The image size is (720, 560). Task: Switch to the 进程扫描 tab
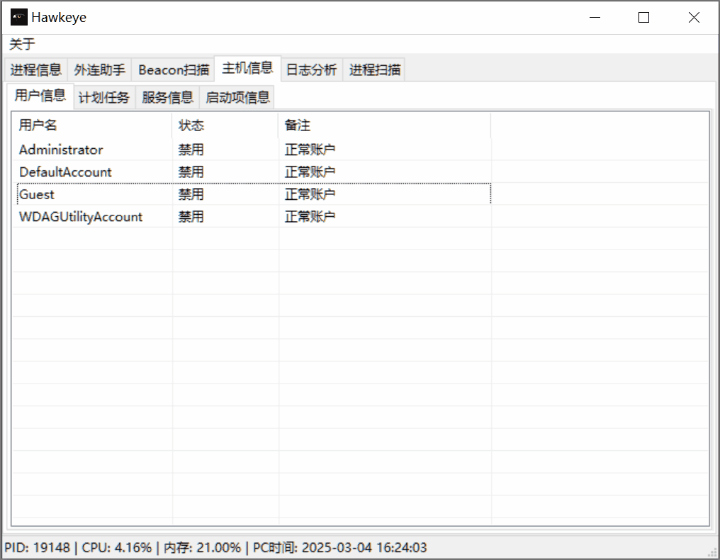coord(375,70)
